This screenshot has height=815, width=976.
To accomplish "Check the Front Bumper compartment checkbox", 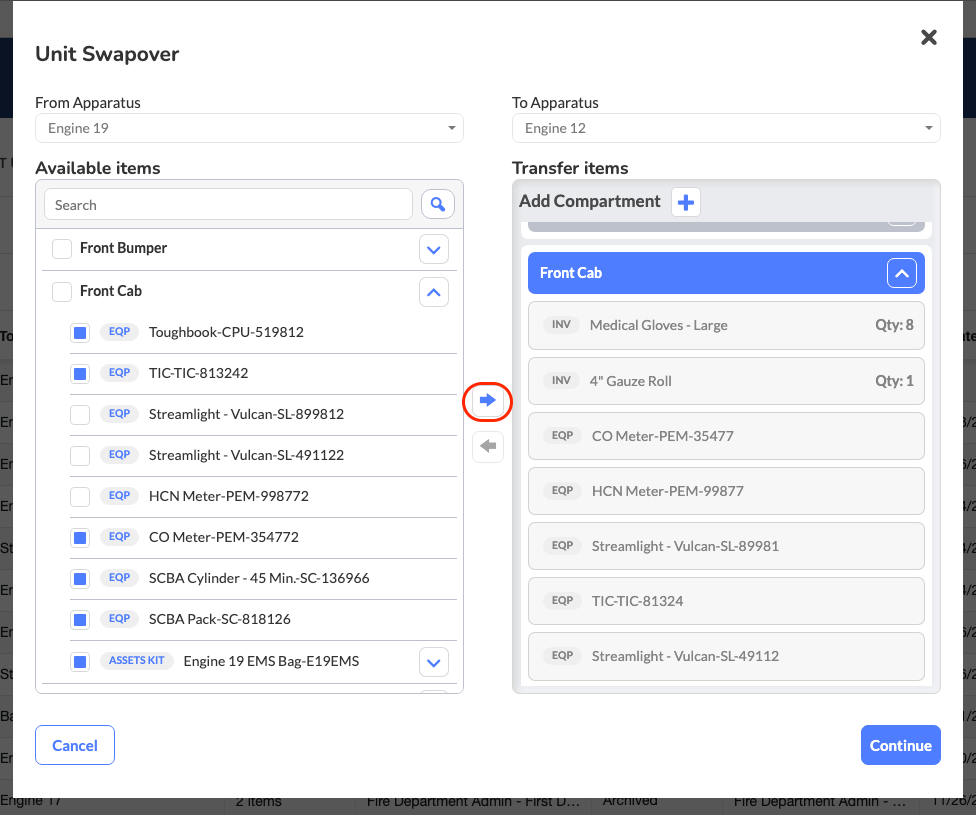I will coord(62,248).
